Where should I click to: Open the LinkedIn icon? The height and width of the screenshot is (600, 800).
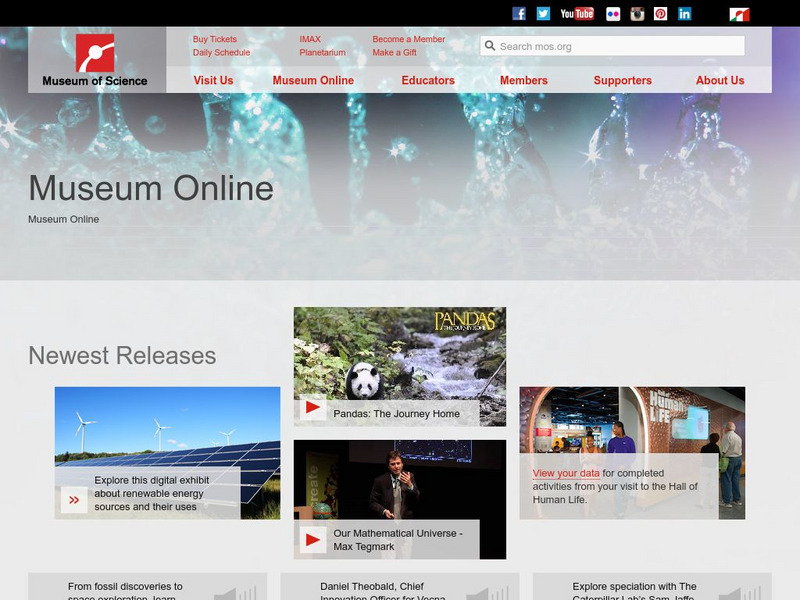coord(684,13)
